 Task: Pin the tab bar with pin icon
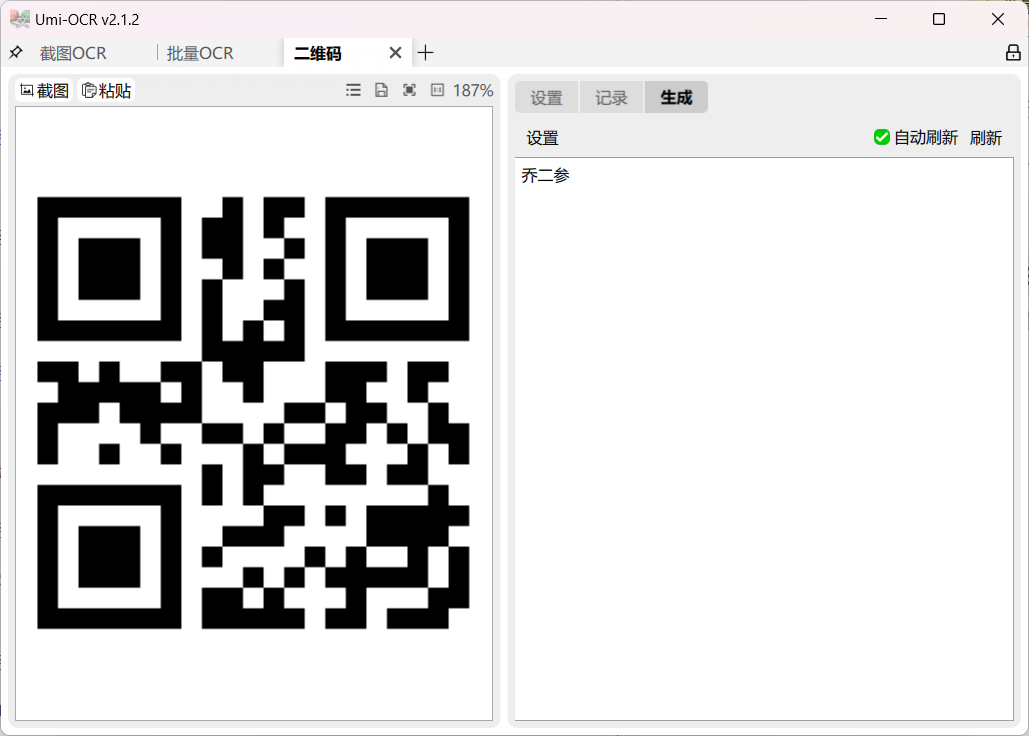click(16, 52)
